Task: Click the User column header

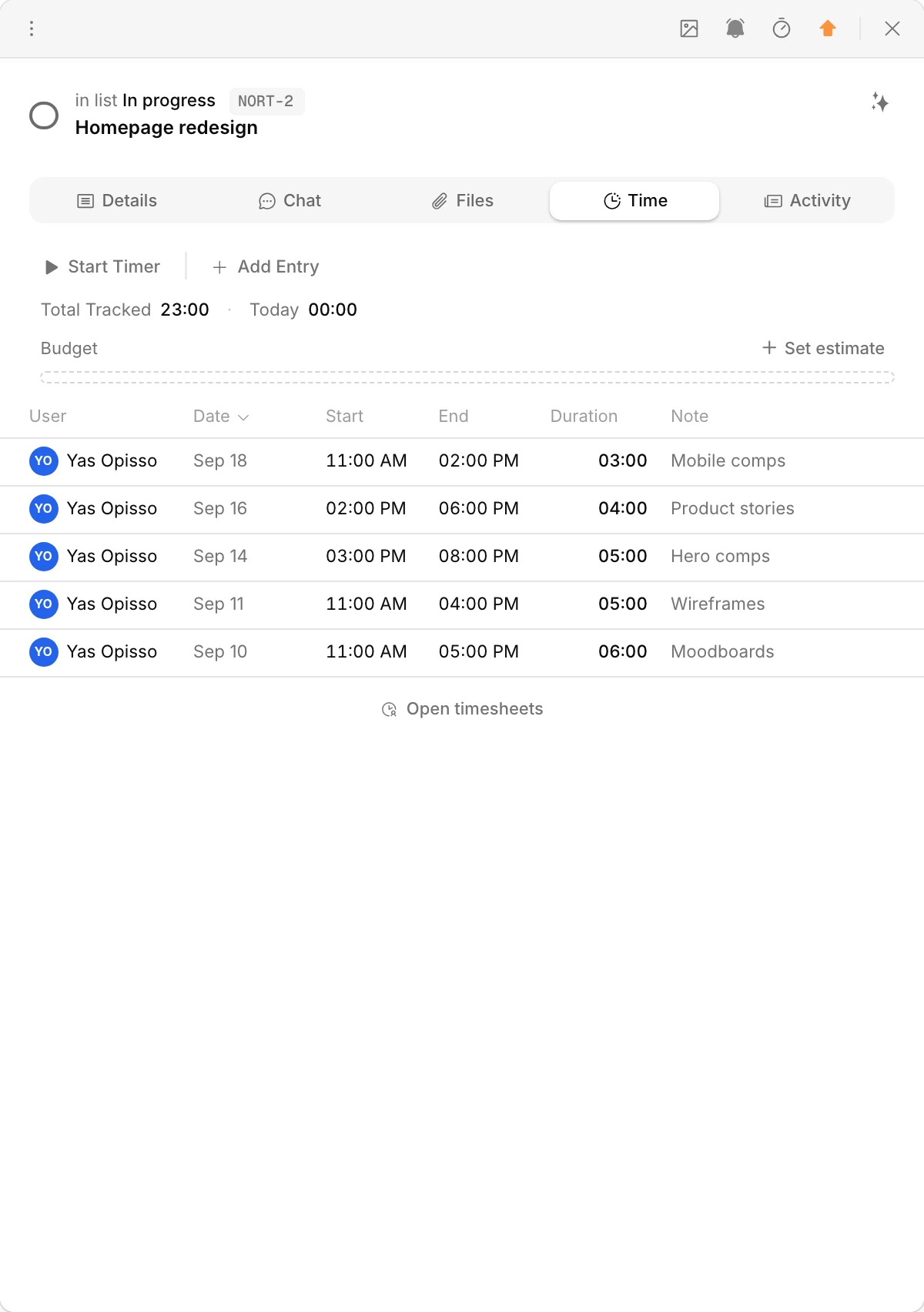Action: point(48,416)
